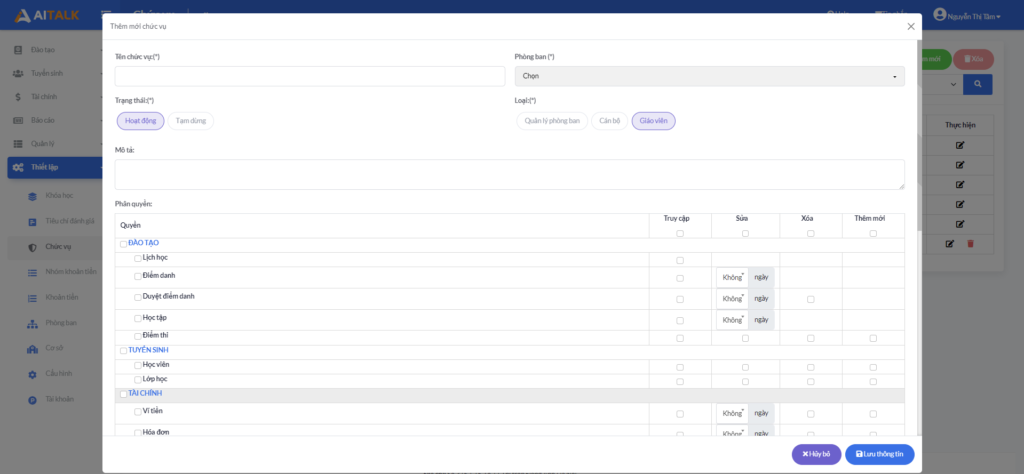Open the Tuyển sinh sidebar menu
1024x474 pixels.
[50, 73]
